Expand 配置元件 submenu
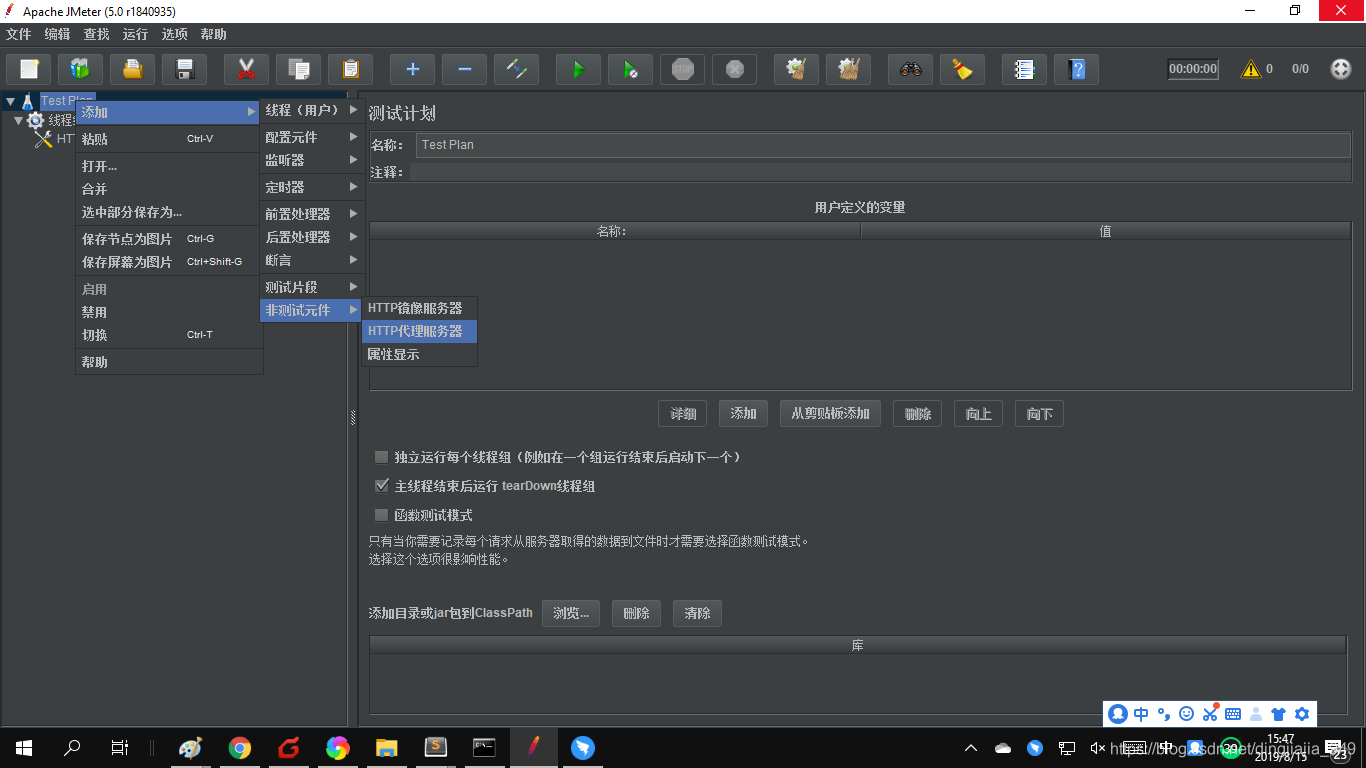1366x768 pixels. click(312, 137)
